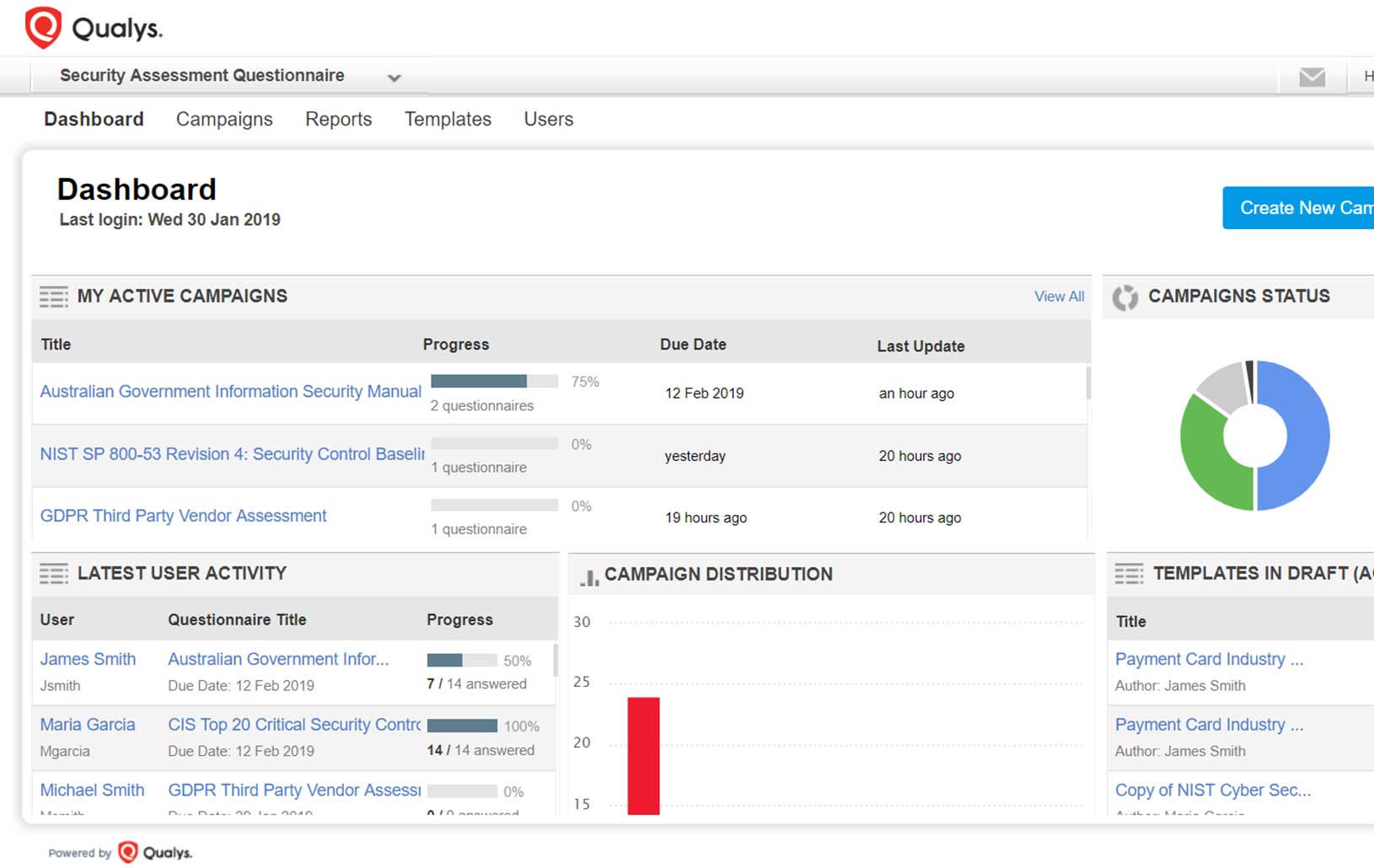The width and height of the screenshot is (1374, 868).
Task: Go to the Templates tab
Action: tap(448, 120)
